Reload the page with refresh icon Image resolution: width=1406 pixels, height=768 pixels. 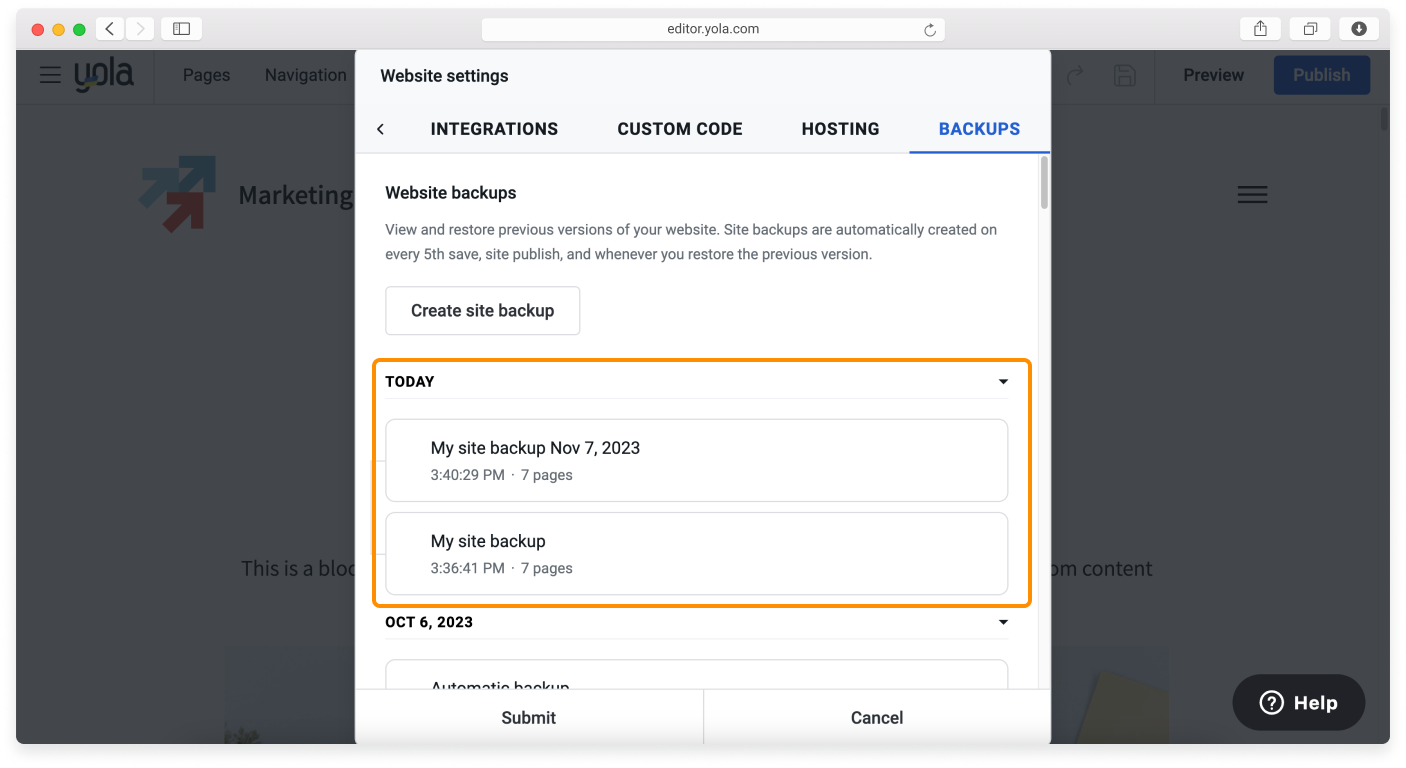tap(929, 30)
